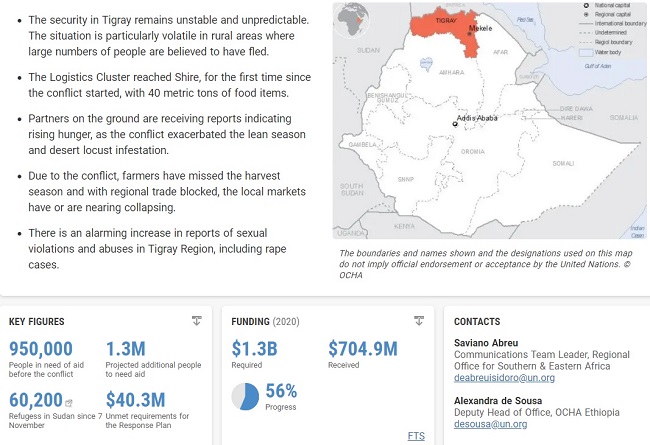Click the $40.3M unmet requirements figure
This screenshot has height=445, width=650.
point(135,400)
